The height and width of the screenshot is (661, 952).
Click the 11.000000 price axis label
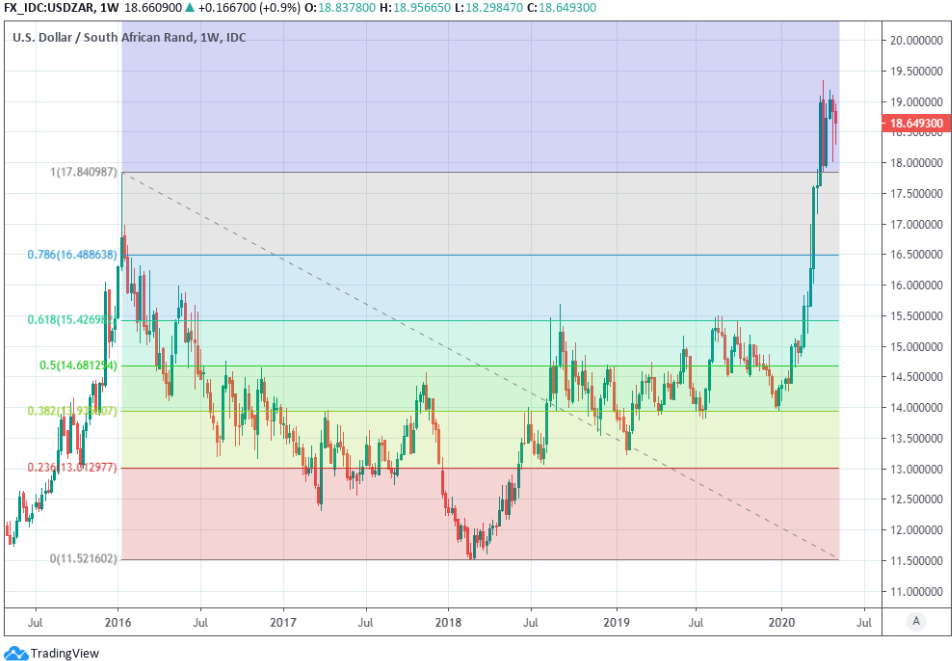pos(913,591)
